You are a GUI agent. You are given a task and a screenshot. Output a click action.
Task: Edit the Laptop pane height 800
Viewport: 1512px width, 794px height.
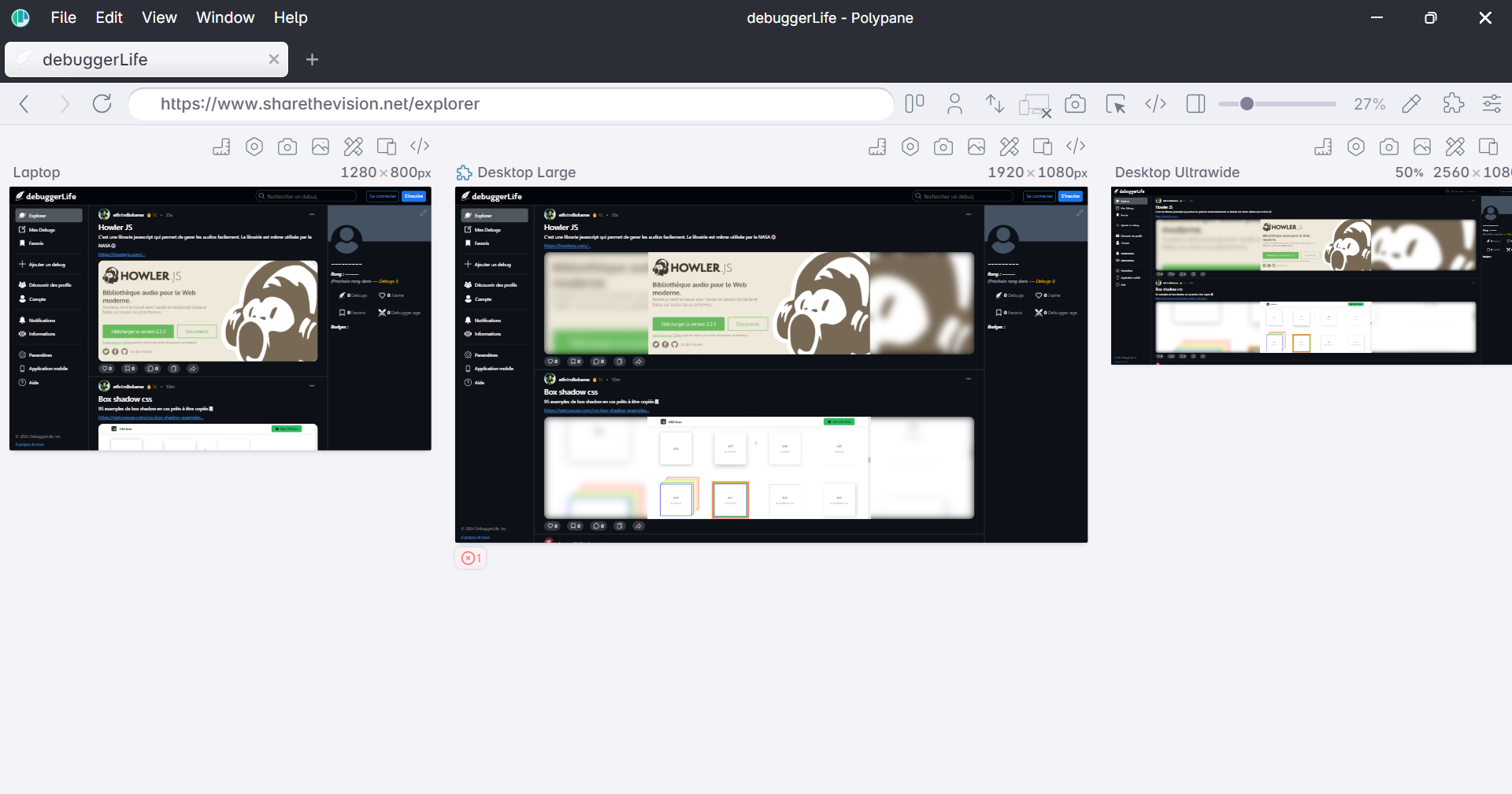403,173
